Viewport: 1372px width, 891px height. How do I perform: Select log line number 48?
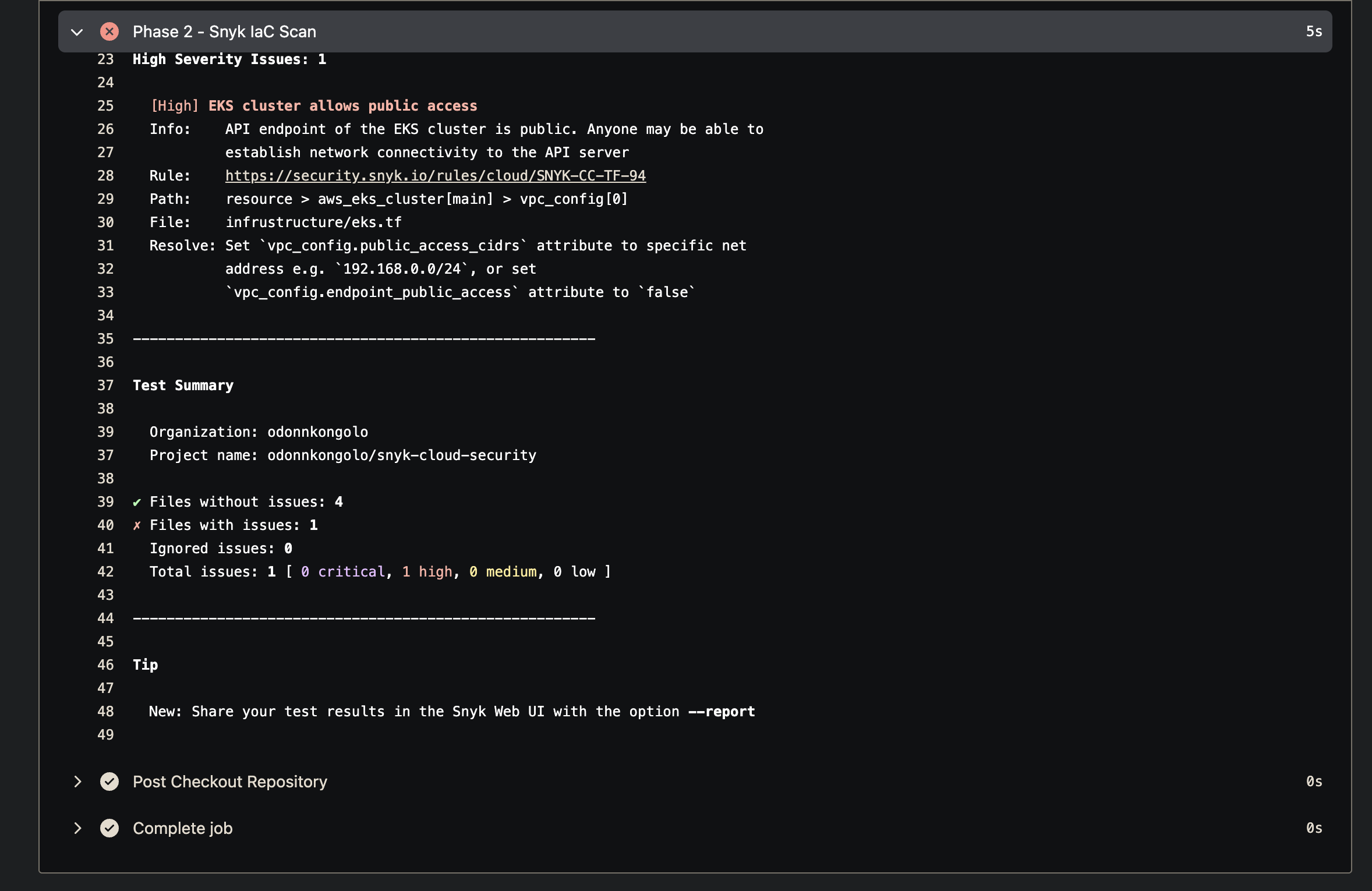pos(105,712)
